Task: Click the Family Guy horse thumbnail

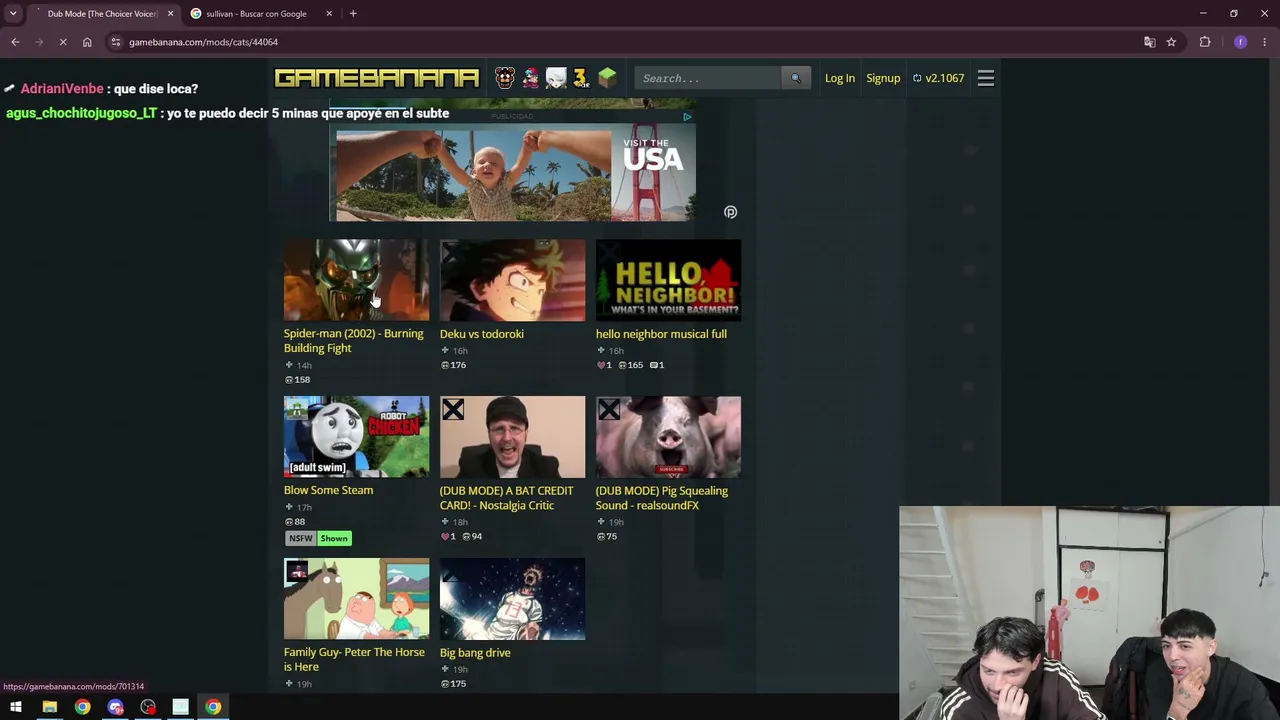Action: 356,599
